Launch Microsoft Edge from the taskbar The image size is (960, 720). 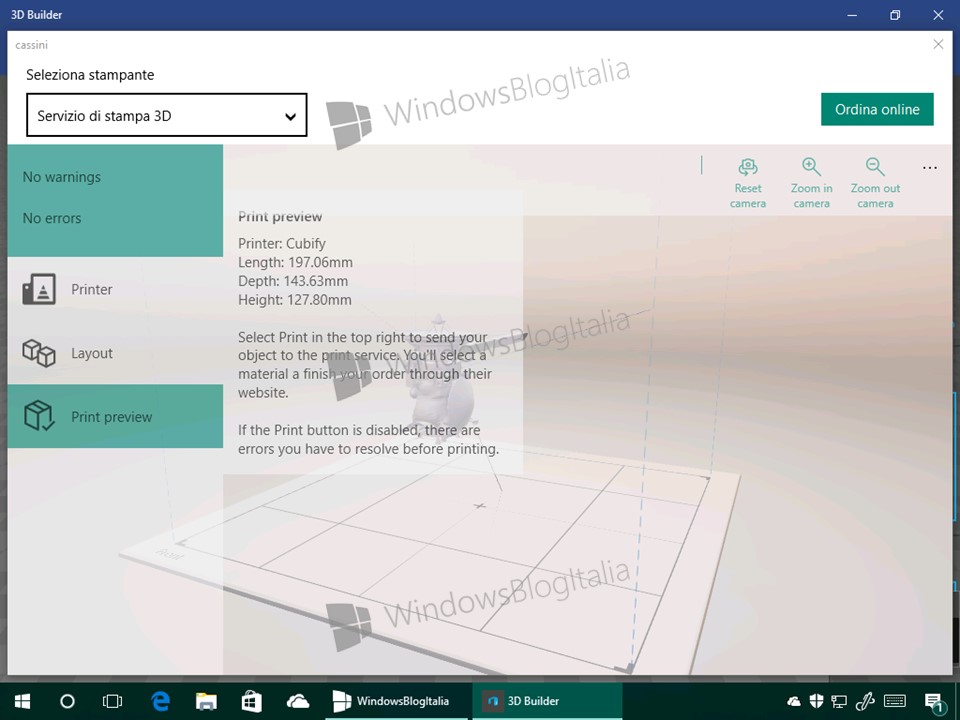tap(160, 701)
